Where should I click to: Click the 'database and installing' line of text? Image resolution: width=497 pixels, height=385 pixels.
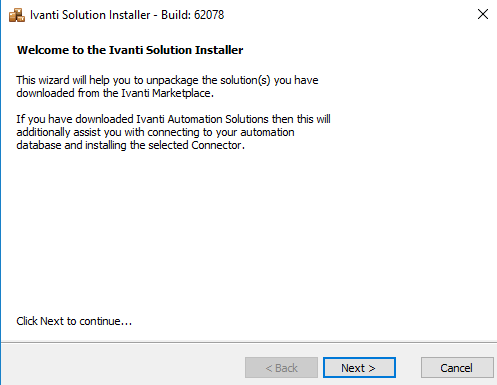(71, 145)
